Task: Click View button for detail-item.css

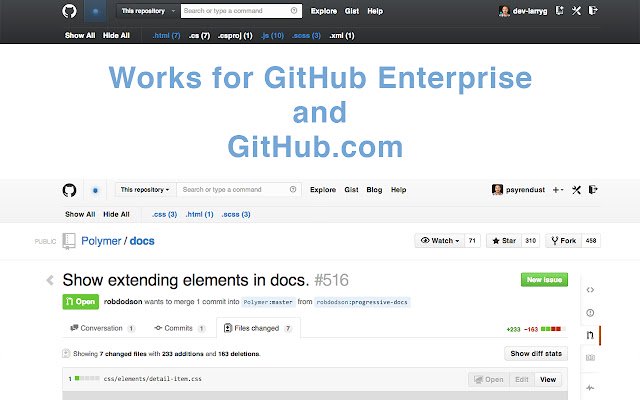Action: [548, 380]
